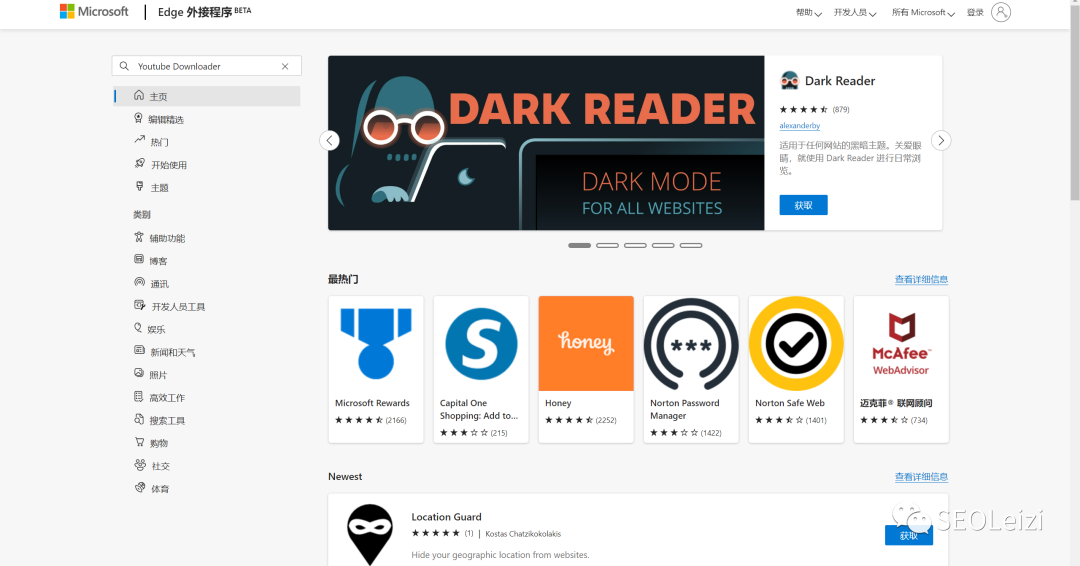The image size is (1080, 566).
Task: Click the Microsoft logo in header
Action: (94, 12)
